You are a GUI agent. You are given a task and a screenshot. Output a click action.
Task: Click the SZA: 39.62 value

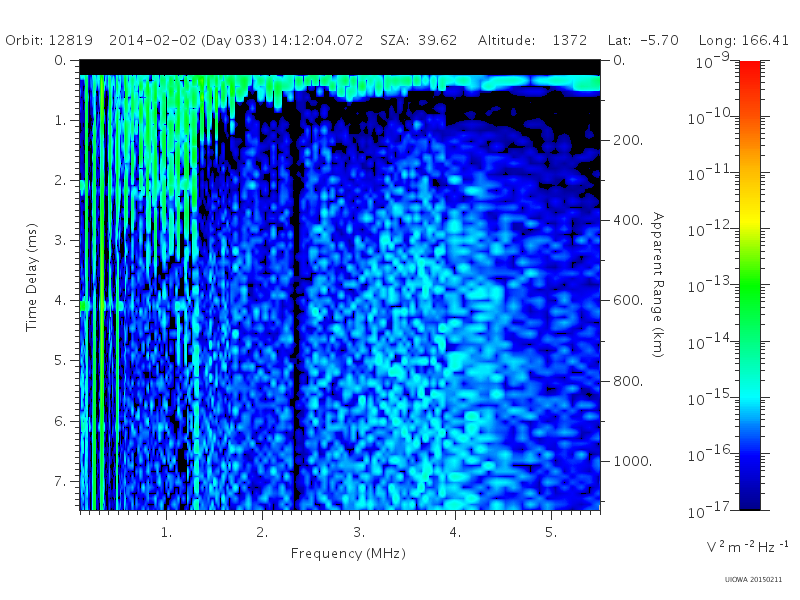pos(418,40)
